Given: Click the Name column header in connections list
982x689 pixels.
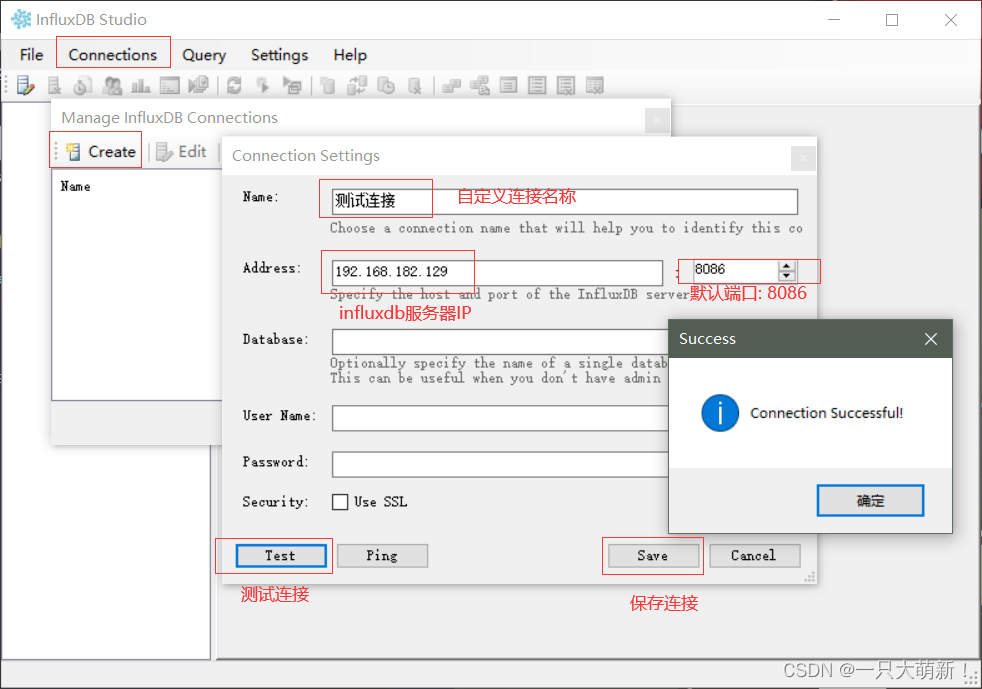Looking at the screenshot, I should click(x=75, y=186).
